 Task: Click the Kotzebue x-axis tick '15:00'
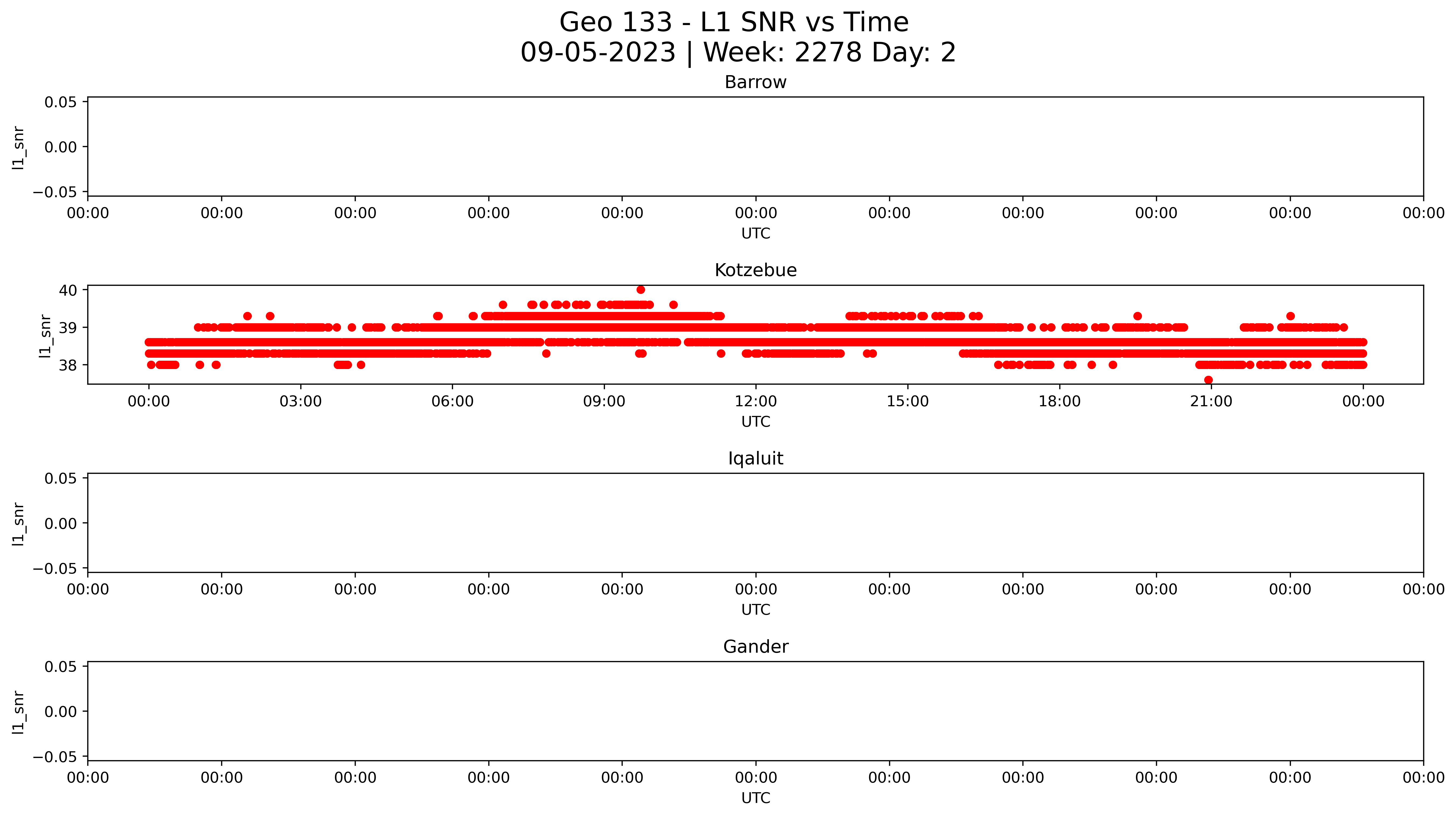pos(908,402)
